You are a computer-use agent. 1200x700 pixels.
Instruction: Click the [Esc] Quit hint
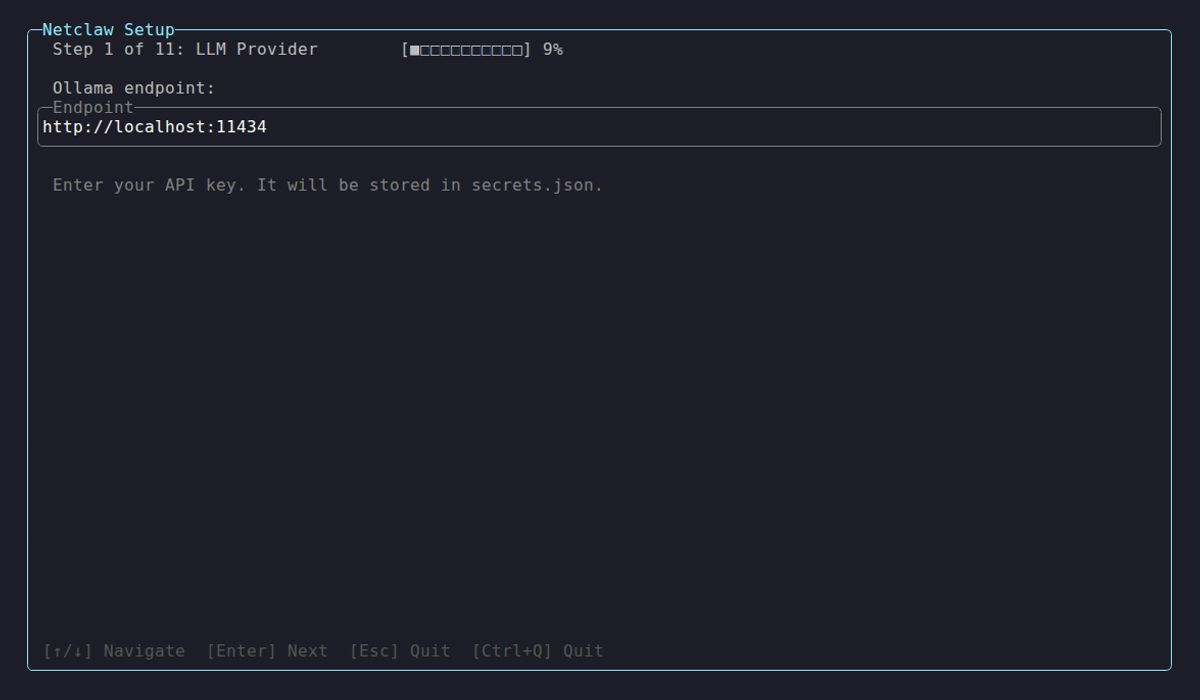coord(400,651)
